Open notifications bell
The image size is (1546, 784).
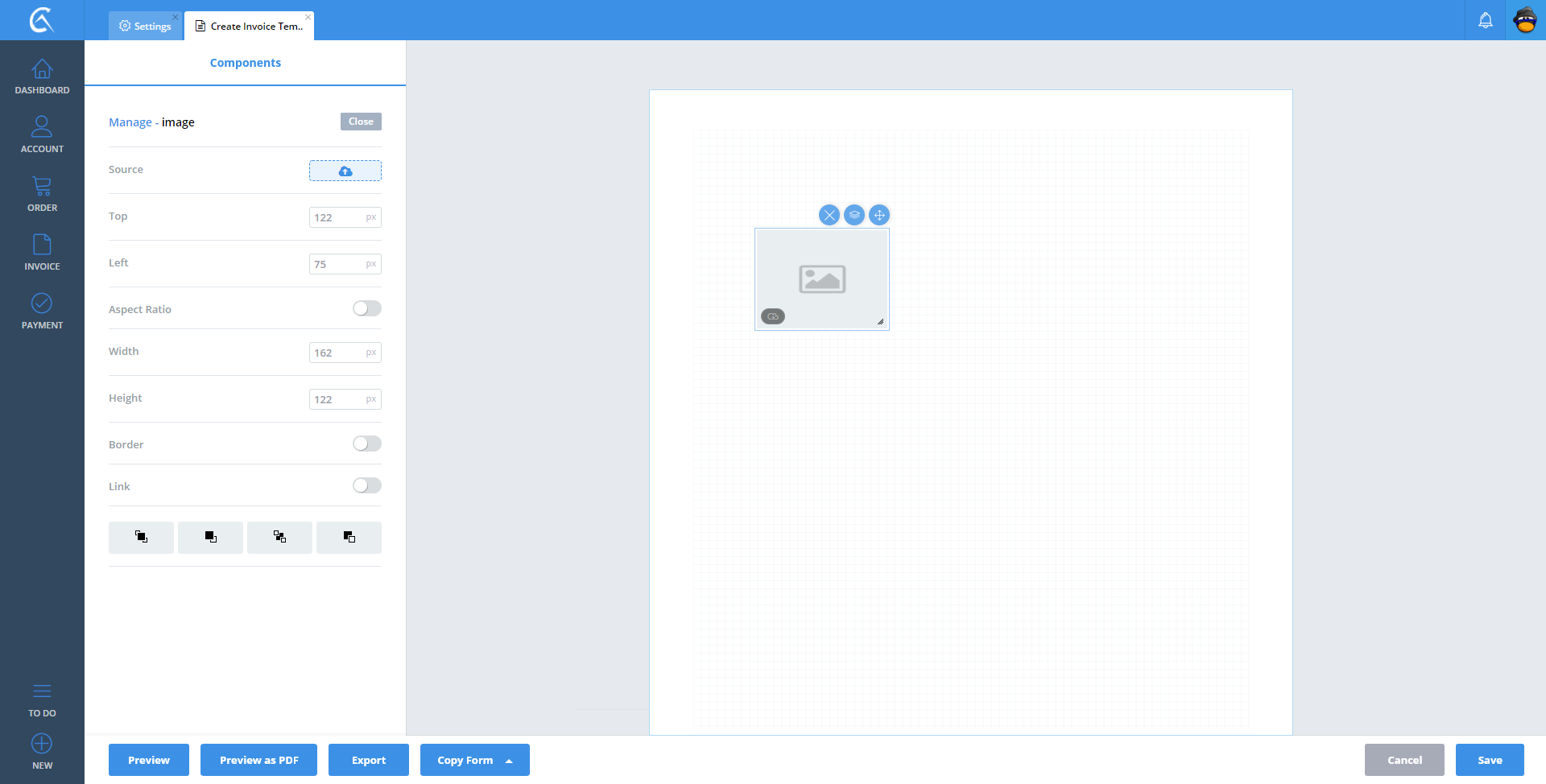(1485, 20)
